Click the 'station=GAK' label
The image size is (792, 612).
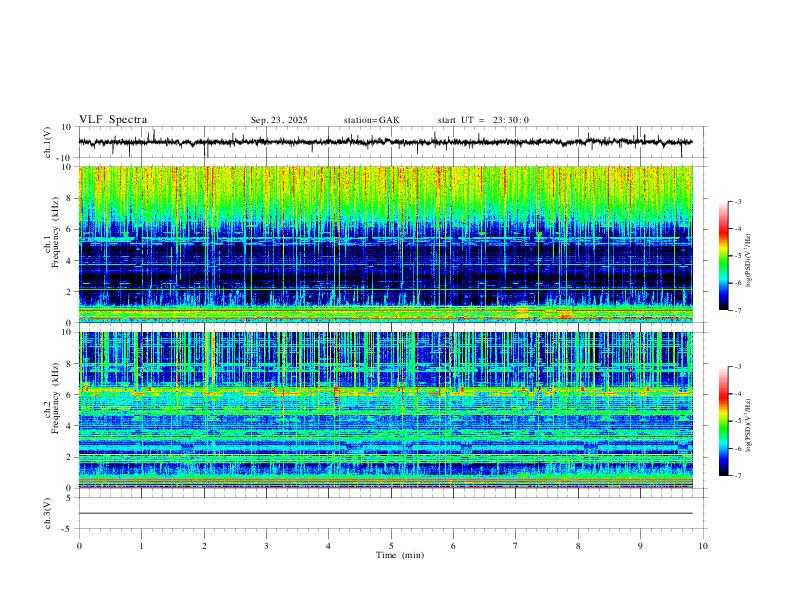[371, 120]
